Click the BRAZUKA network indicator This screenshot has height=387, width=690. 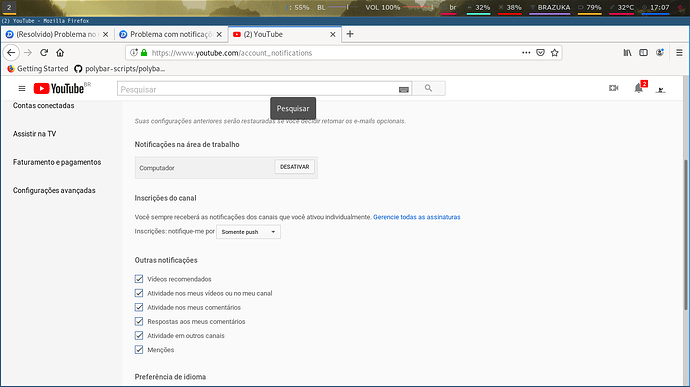[550, 7]
